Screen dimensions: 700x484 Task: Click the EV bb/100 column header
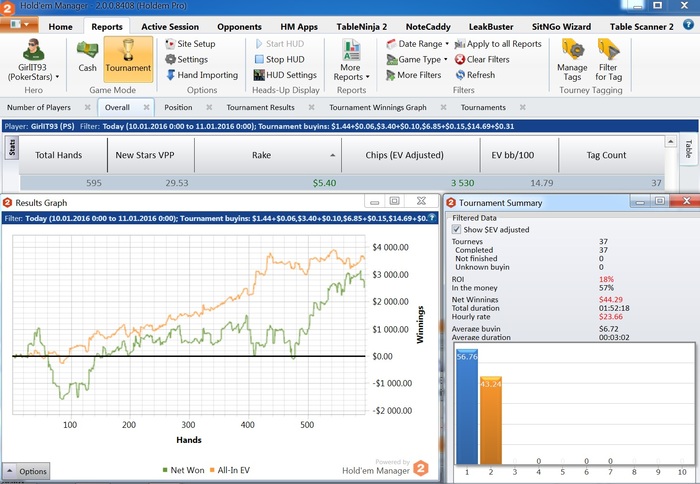[x=519, y=155]
